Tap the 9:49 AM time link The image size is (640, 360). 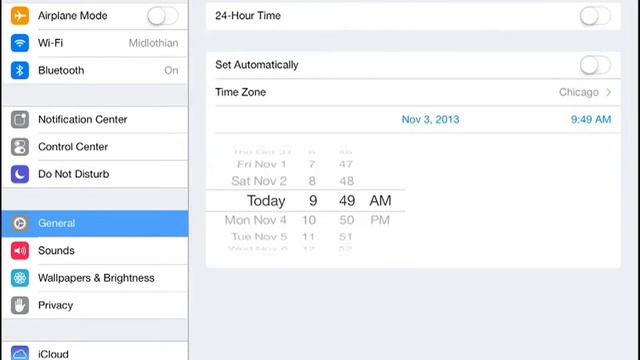tap(591, 120)
